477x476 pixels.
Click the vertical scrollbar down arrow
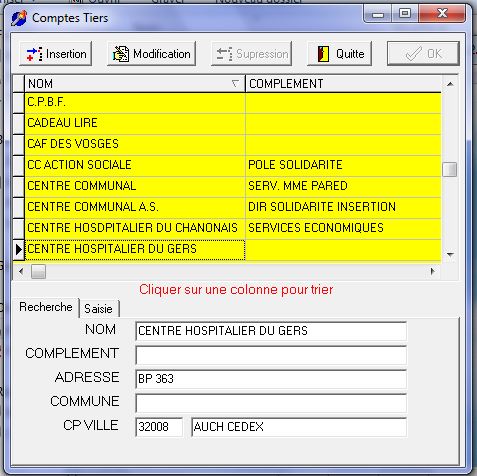(x=450, y=255)
